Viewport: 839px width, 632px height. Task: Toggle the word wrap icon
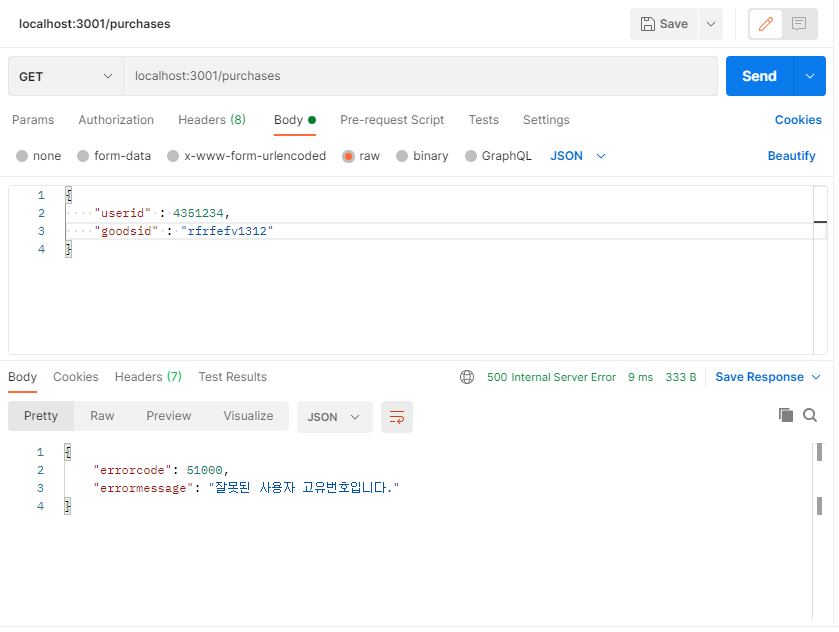click(x=396, y=417)
